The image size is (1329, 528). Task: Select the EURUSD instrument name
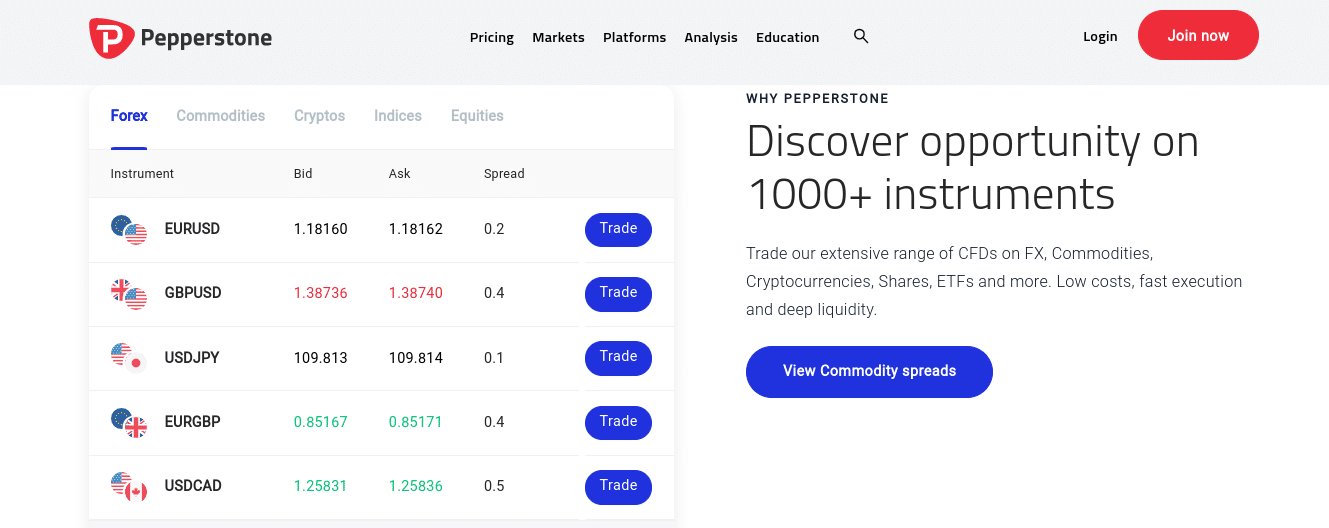pos(192,229)
